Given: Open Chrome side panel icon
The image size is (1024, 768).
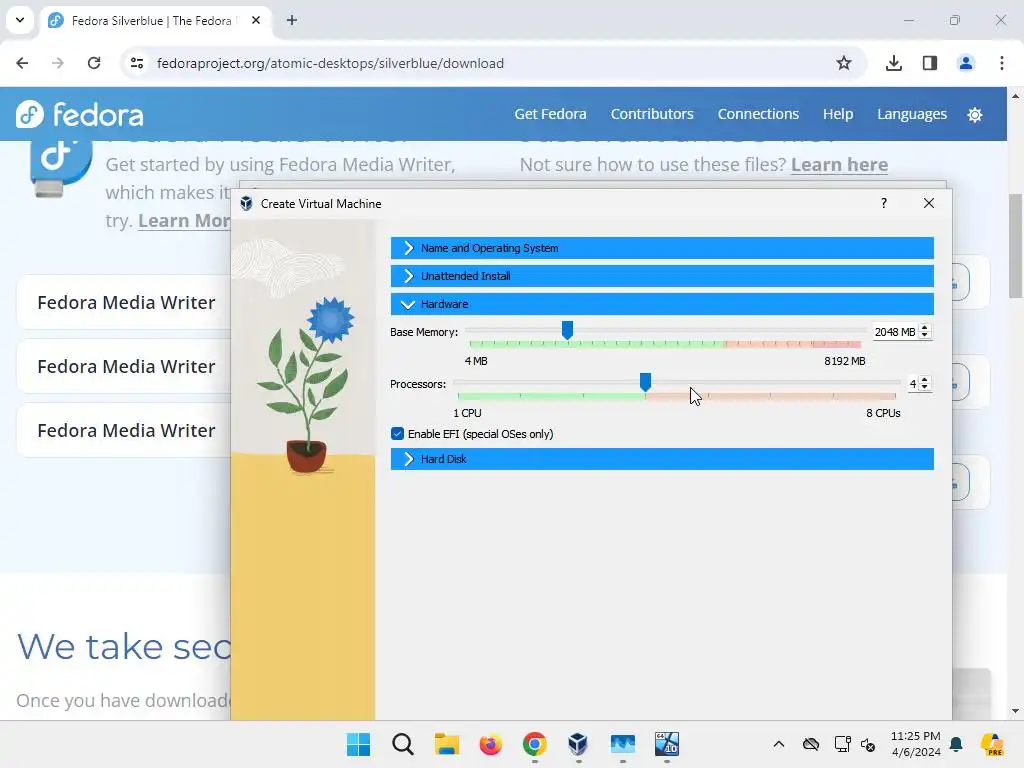Looking at the screenshot, I should click(x=929, y=63).
